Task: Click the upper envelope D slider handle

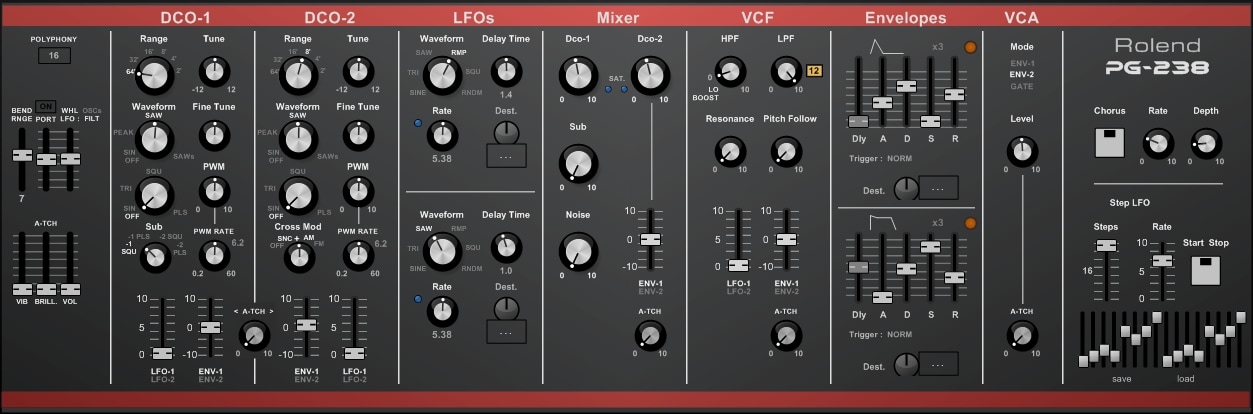Action: pyautogui.click(x=906, y=86)
